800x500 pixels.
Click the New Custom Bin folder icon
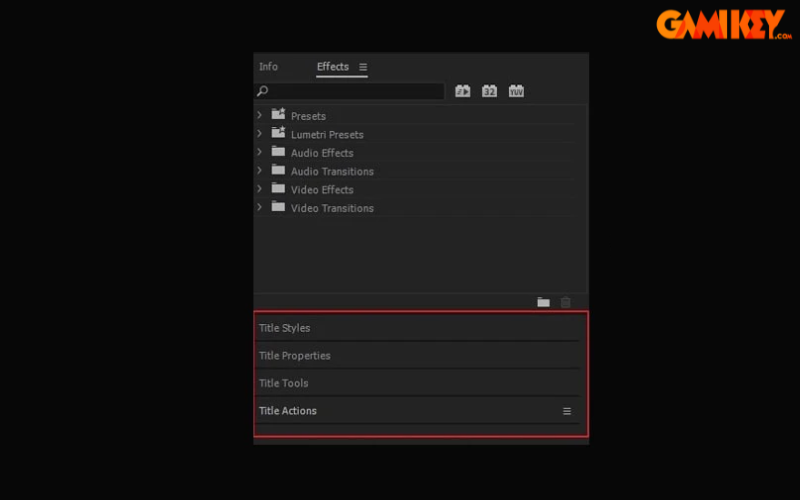543,302
